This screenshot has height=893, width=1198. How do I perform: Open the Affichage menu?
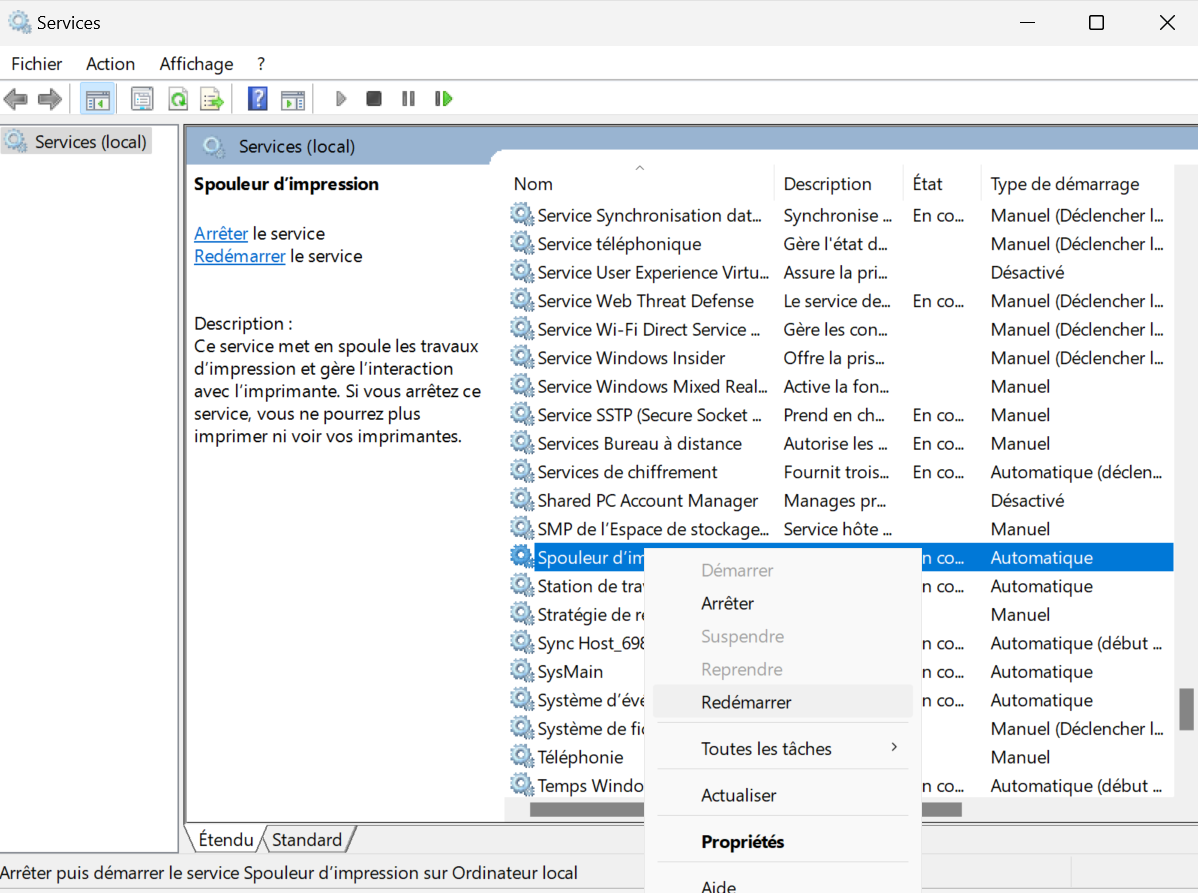(196, 64)
